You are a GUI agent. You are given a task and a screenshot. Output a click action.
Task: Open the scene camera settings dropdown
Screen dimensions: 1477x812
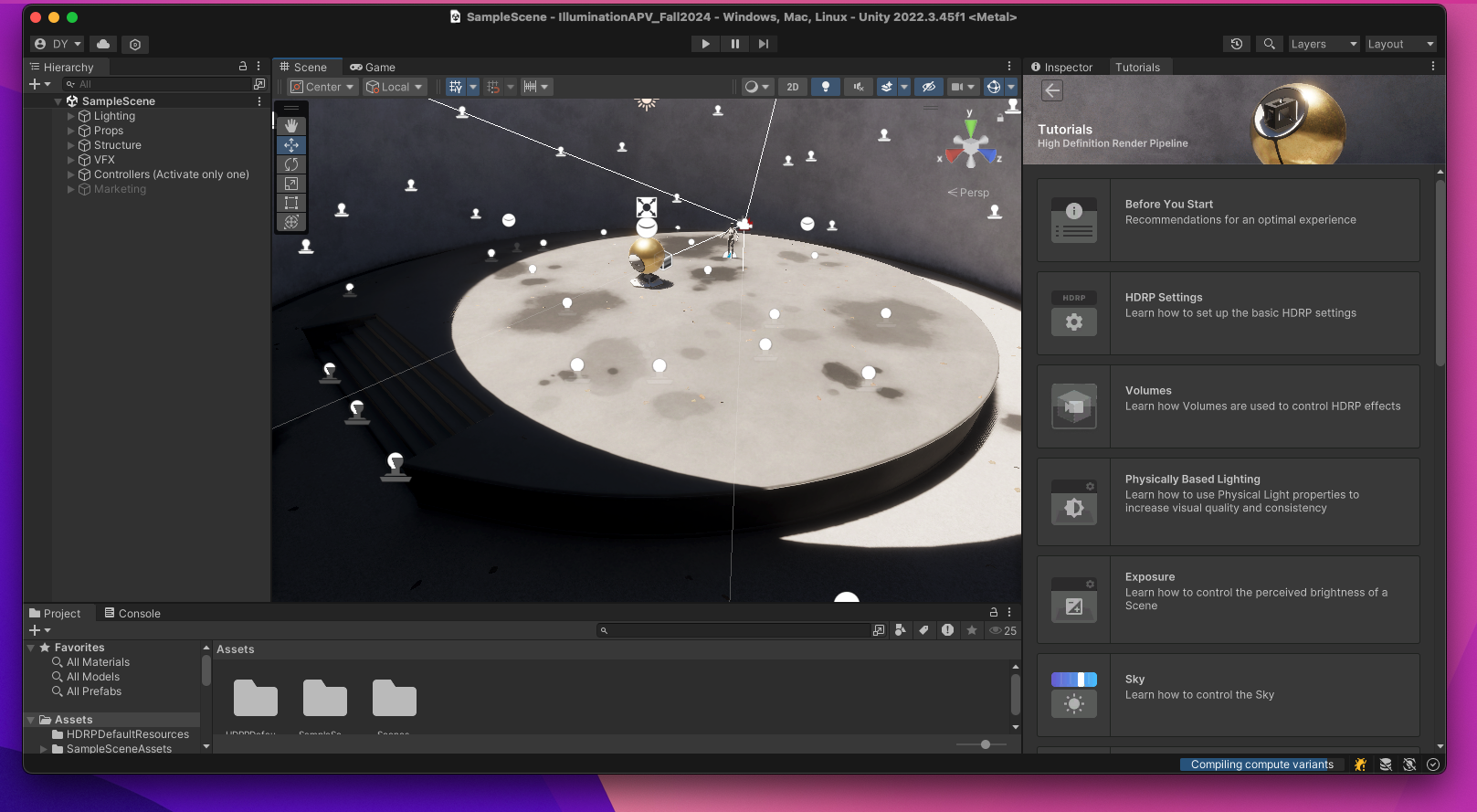click(963, 87)
